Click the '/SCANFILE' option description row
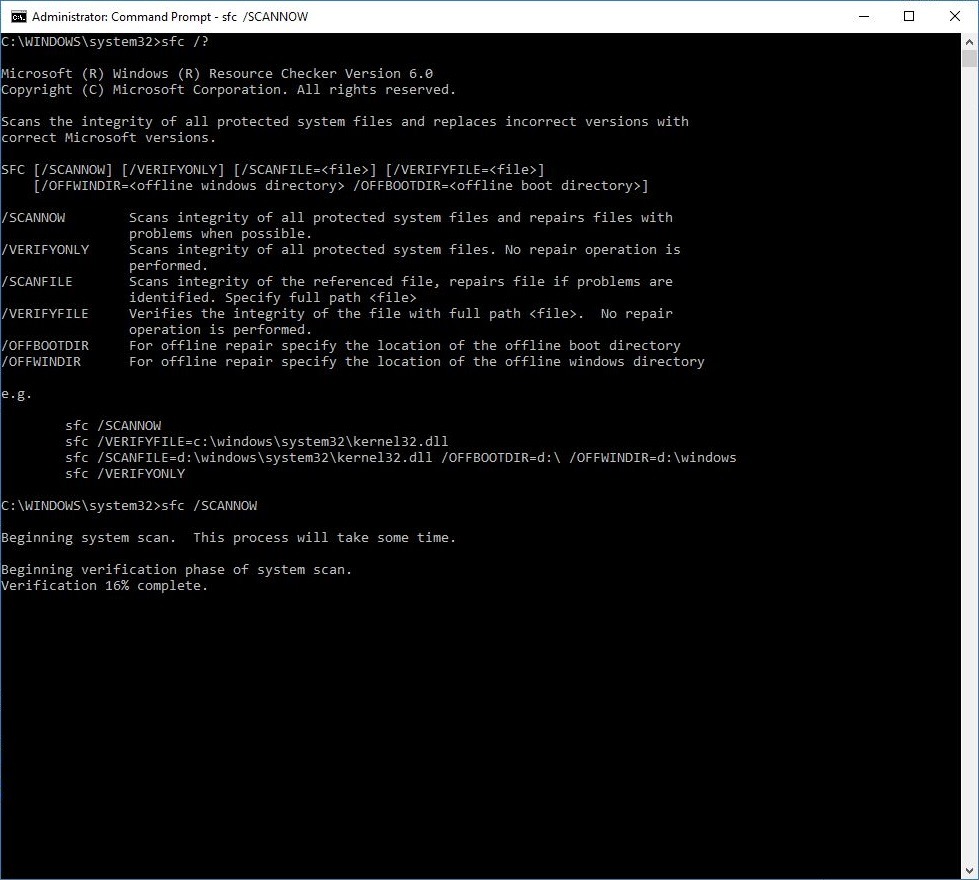 [x=337, y=289]
